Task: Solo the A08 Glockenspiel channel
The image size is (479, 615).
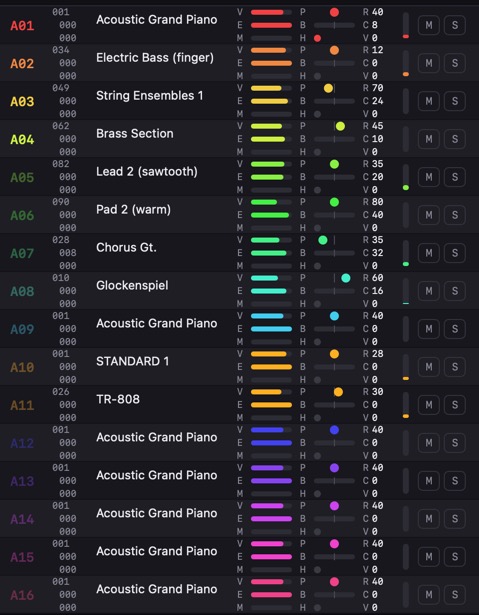Action: [x=455, y=291]
